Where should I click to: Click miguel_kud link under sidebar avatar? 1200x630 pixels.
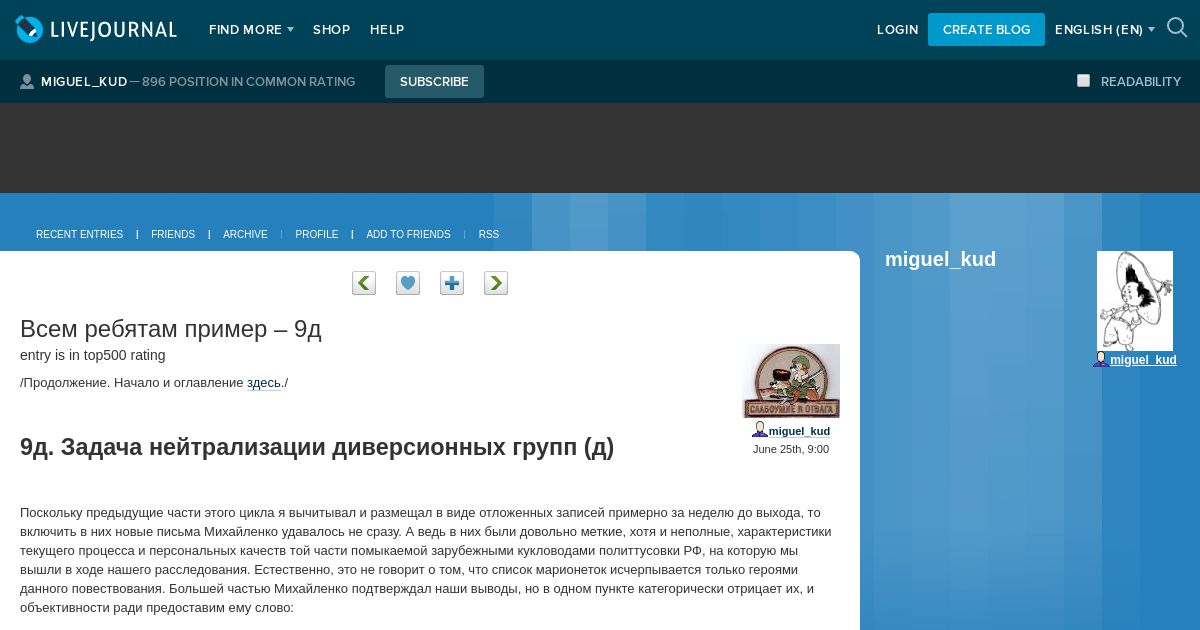(1143, 360)
